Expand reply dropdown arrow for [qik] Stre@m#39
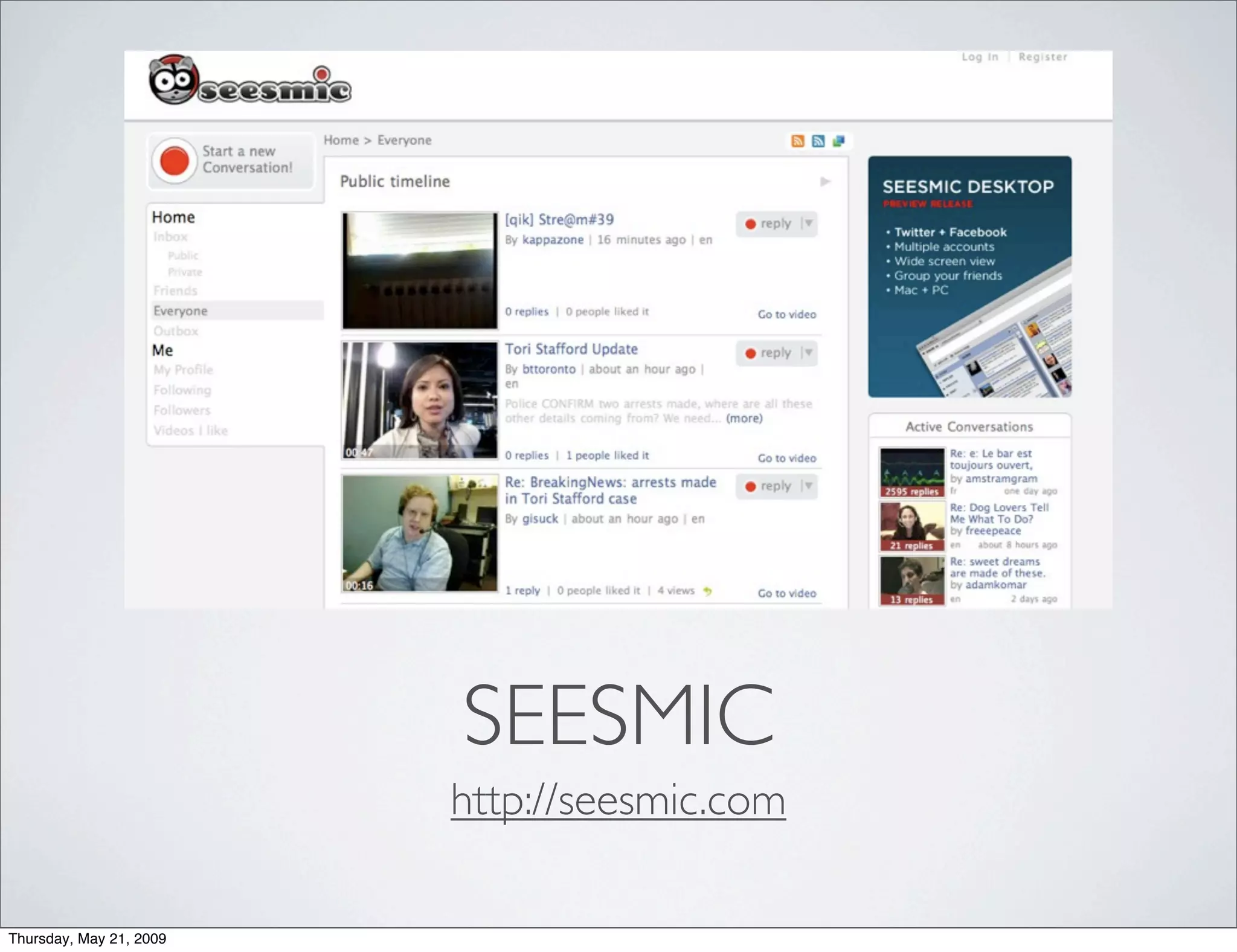Viewport: 1237px width, 952px height. [x=808, y=224]
